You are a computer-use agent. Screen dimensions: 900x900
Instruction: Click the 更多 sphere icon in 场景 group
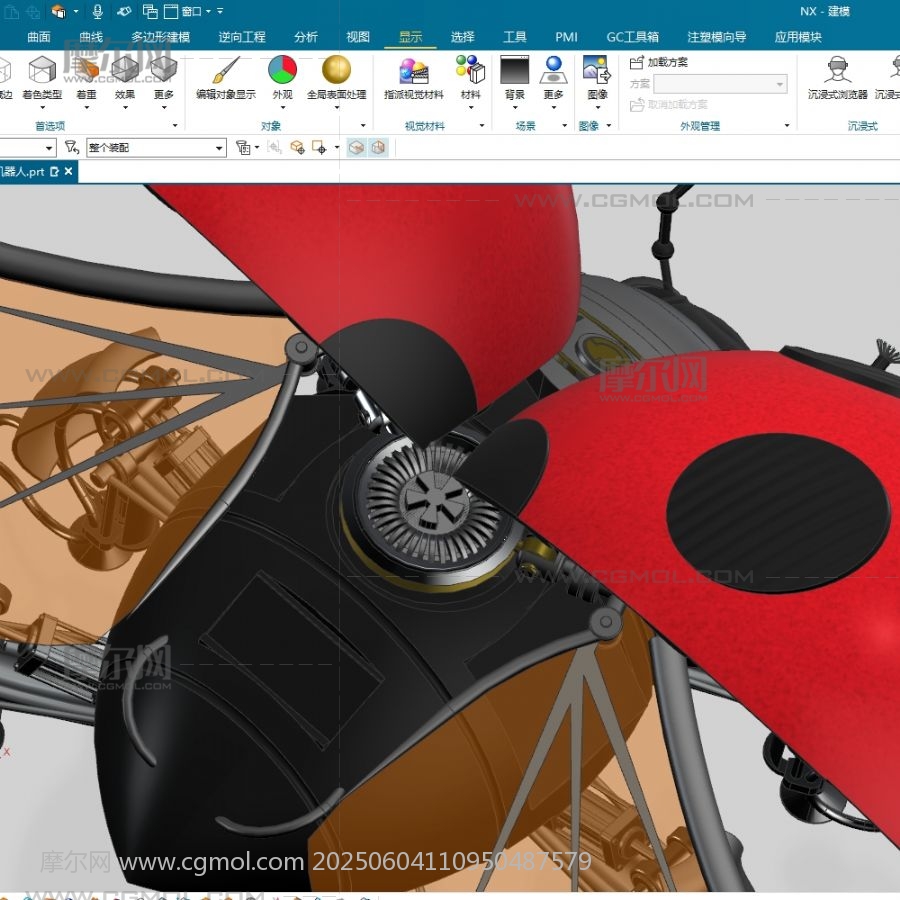coord(553,69)
